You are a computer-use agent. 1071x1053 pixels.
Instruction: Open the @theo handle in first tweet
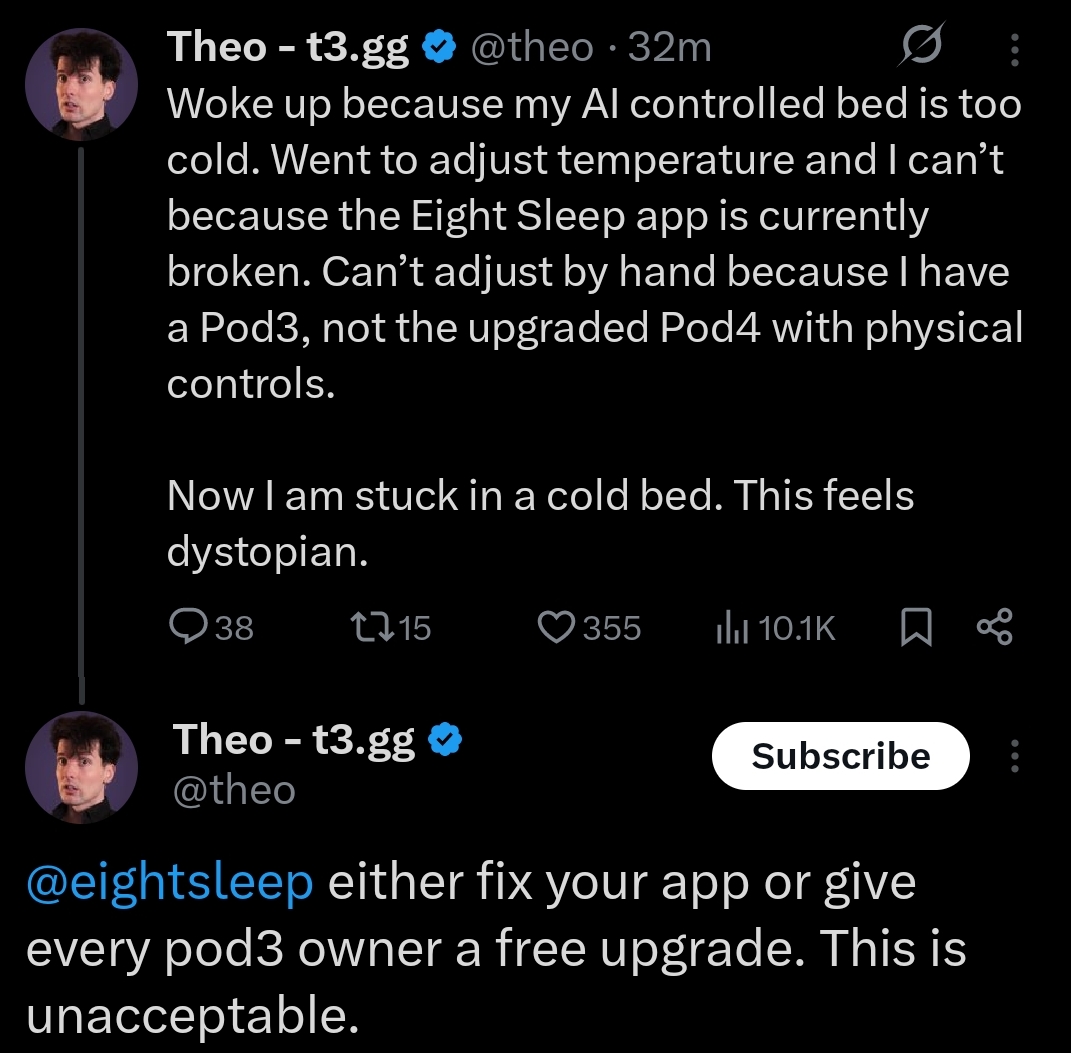(530, 47)
